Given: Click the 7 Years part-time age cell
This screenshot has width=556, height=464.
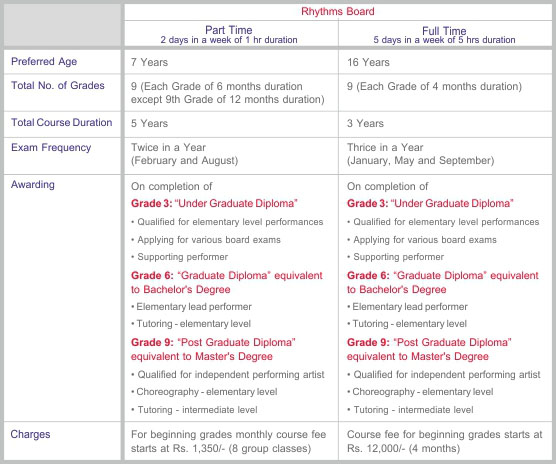Looking at the screenshot, I should 149,62.
